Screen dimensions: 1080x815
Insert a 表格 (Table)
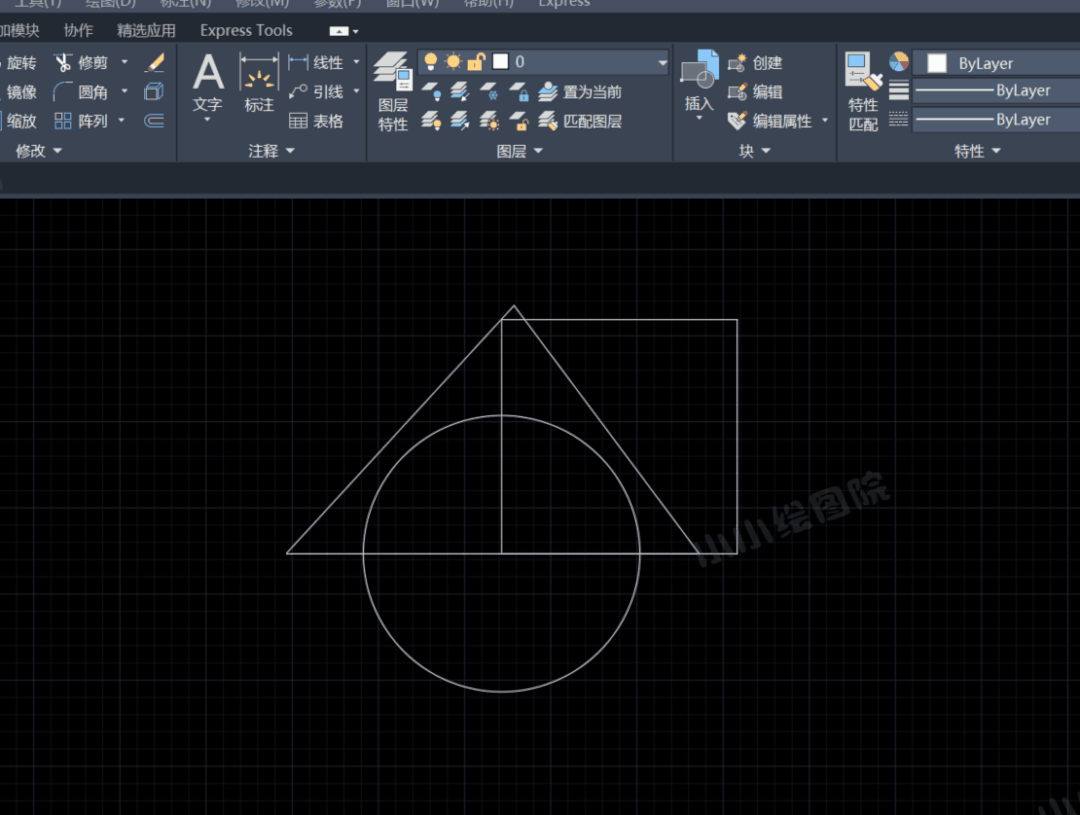tap(316, 121)
